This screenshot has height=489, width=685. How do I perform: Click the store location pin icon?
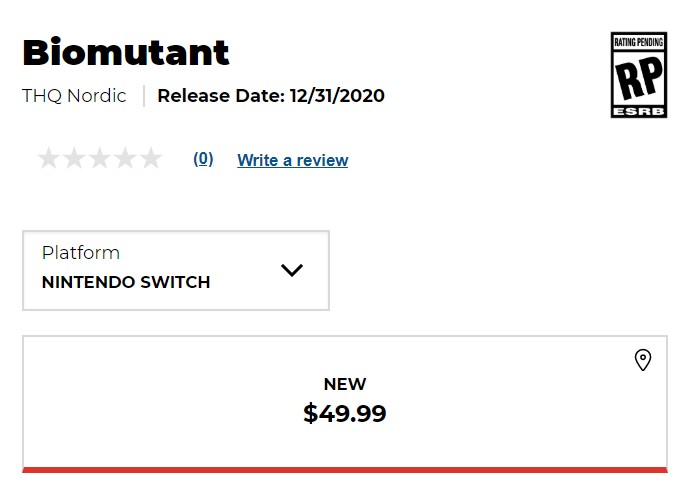tap(643, 360)
